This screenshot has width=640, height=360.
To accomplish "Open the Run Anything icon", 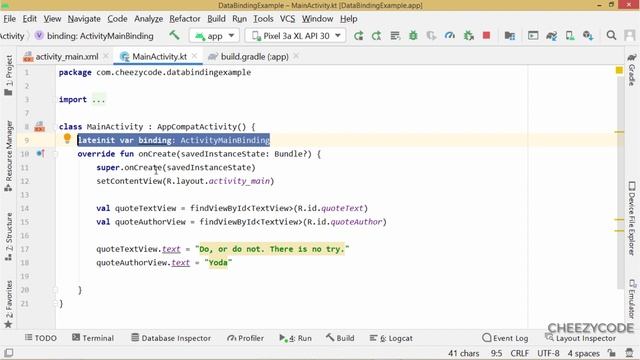I will [x=533, y=36].
